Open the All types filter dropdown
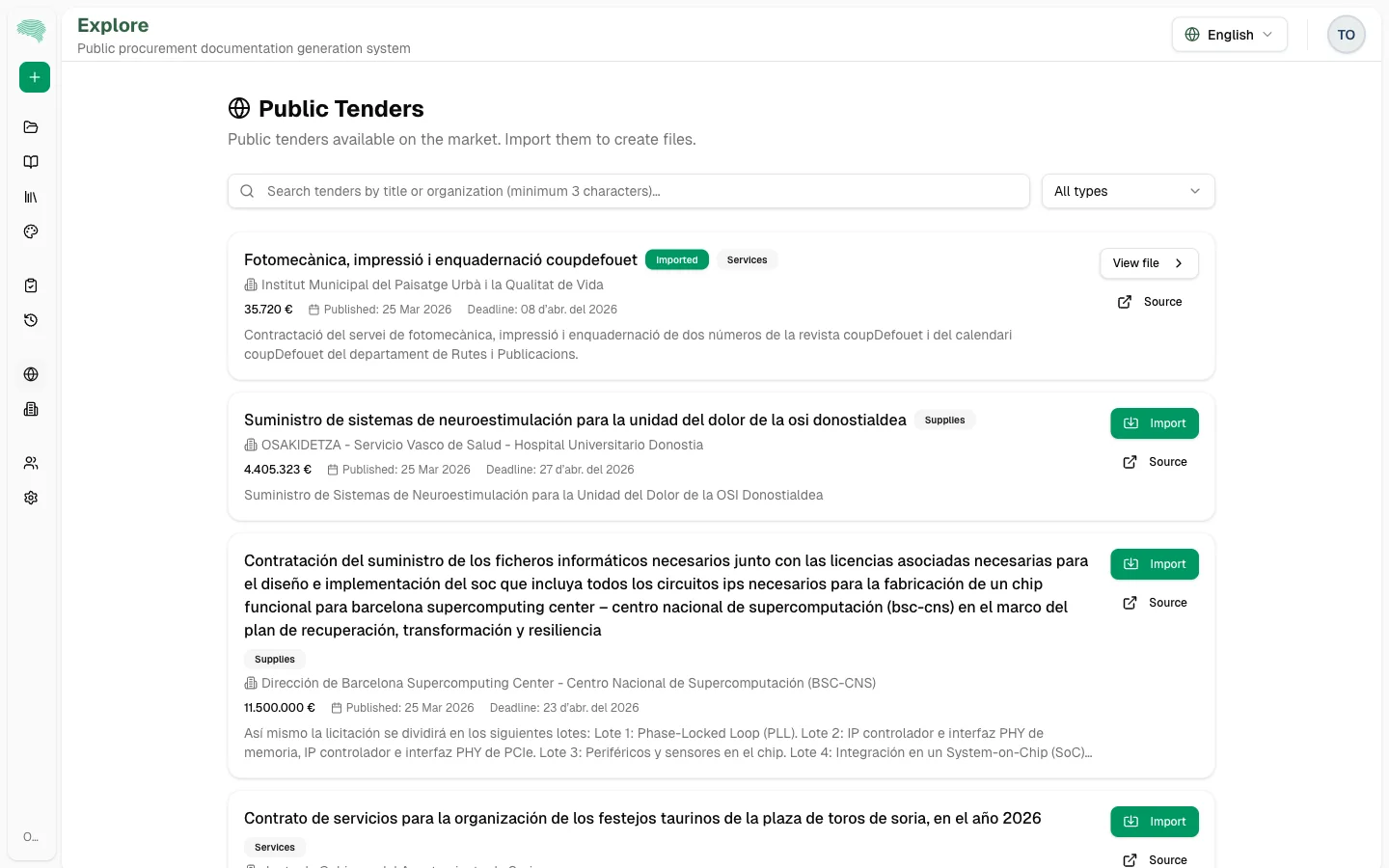1389x868 pixels. tap(1127, 191)
